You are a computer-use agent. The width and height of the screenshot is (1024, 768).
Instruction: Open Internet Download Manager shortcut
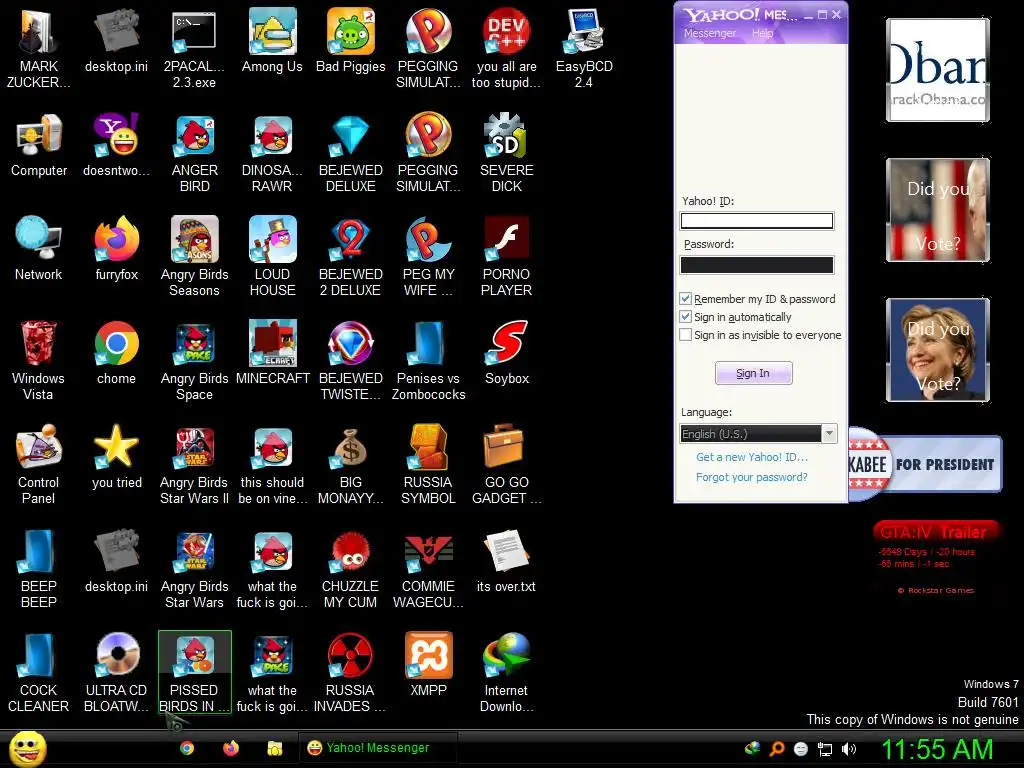pos(507,672)
